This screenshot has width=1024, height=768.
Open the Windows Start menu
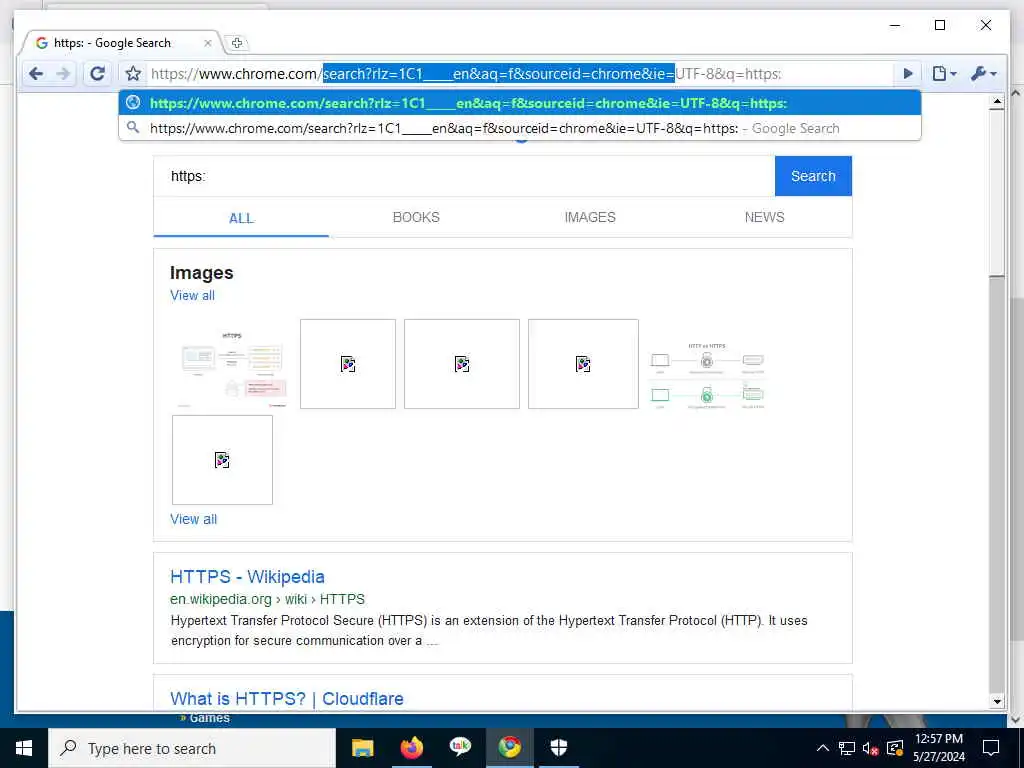[24, 748]
